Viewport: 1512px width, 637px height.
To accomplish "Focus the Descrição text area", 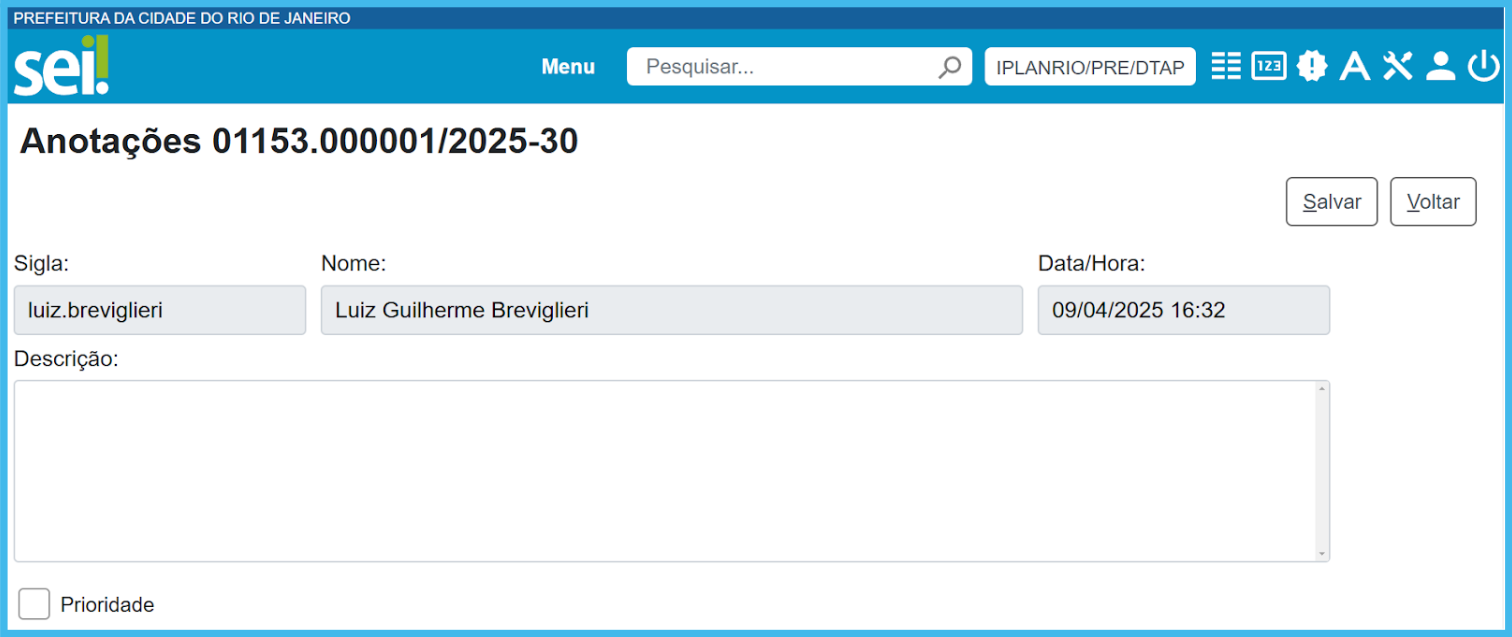I will pyautogui.click(x=660, y=470).
